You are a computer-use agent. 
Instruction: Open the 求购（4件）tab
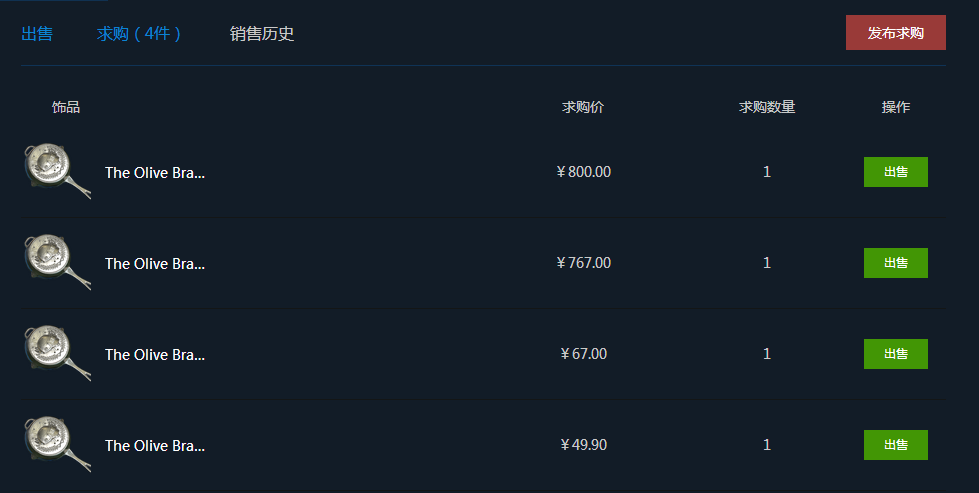click(139, 34)
